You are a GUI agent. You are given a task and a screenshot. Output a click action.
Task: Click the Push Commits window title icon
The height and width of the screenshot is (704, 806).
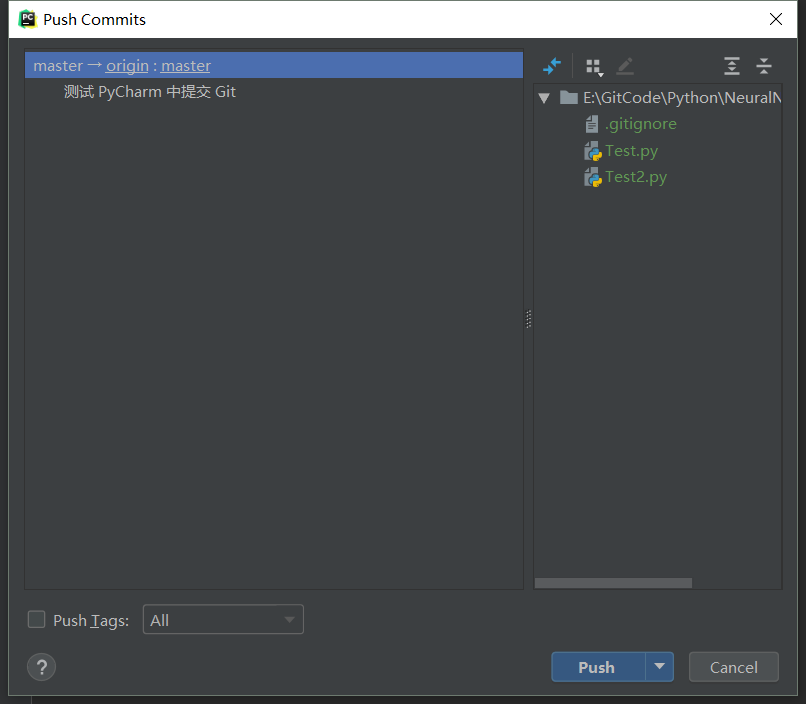click(x=27, y=19)
